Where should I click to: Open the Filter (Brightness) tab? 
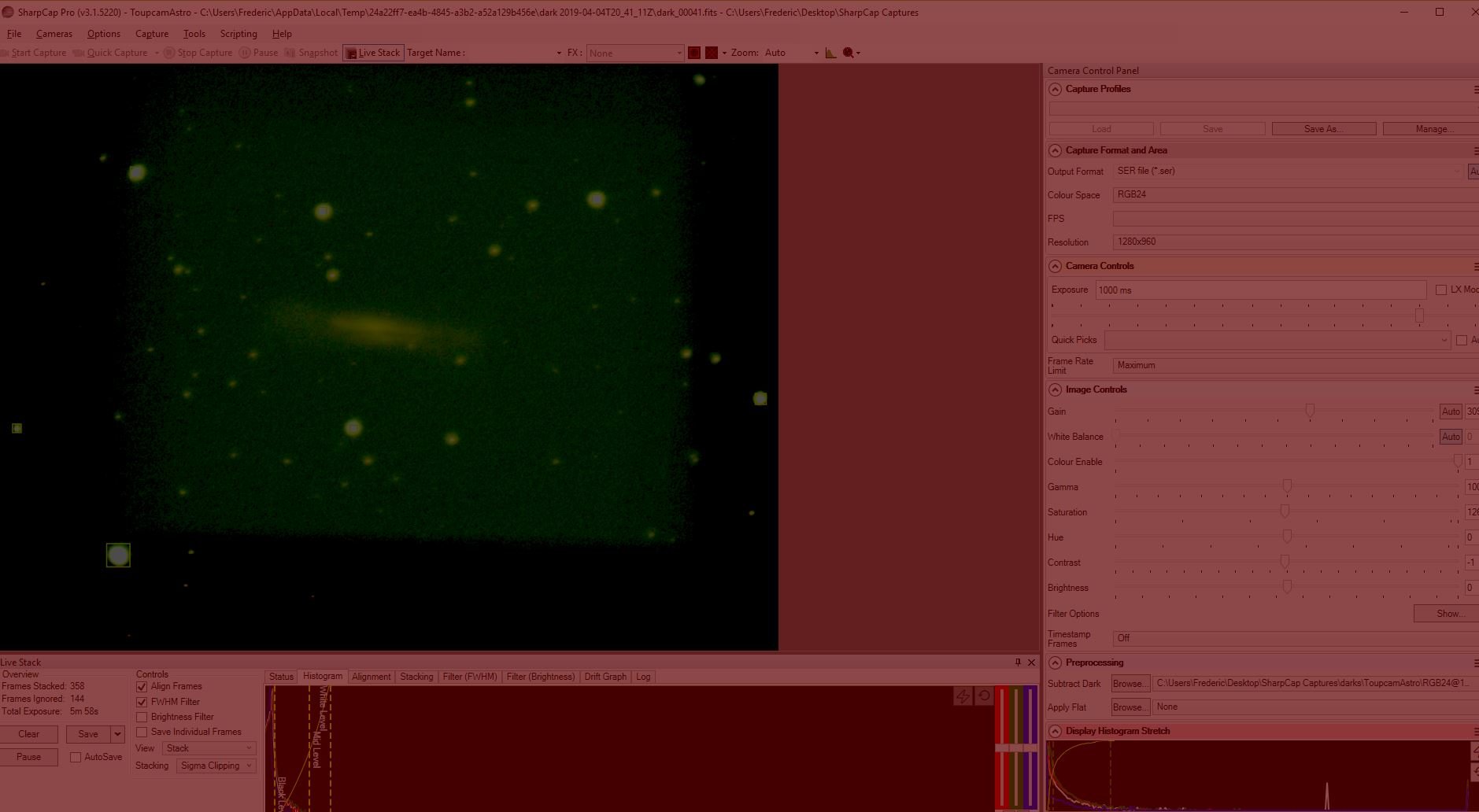[541, 677]
